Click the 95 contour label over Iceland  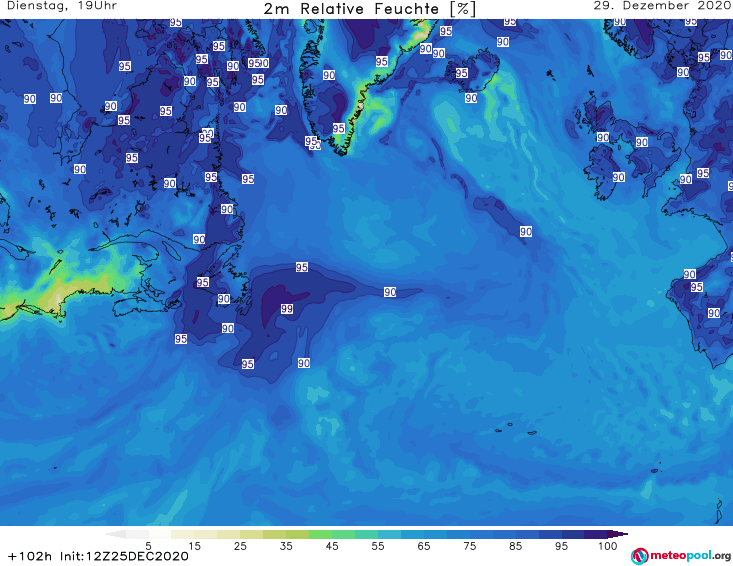pyautogui.click(x=461, y=73)
